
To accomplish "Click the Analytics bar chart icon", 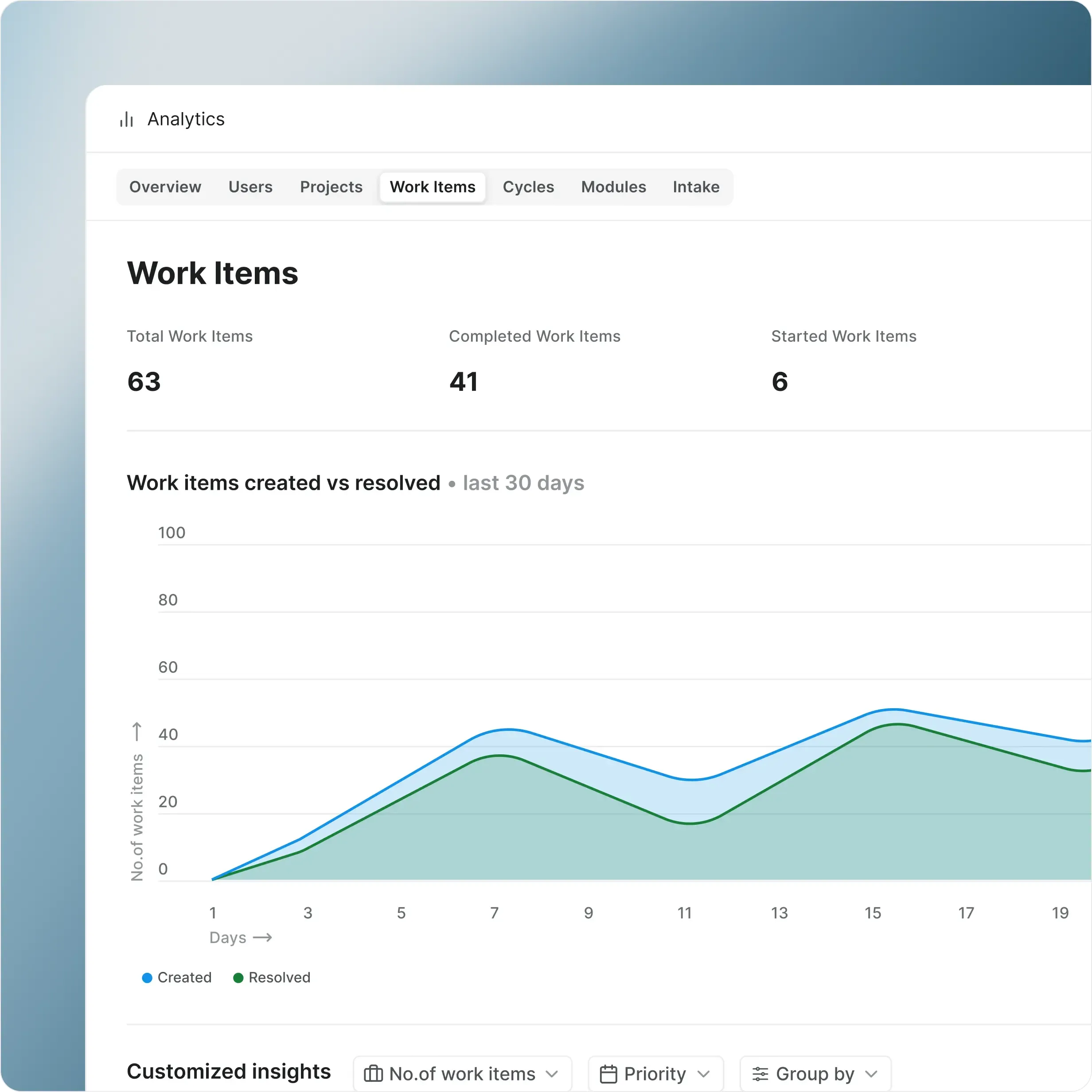I will tap(127, 119).
